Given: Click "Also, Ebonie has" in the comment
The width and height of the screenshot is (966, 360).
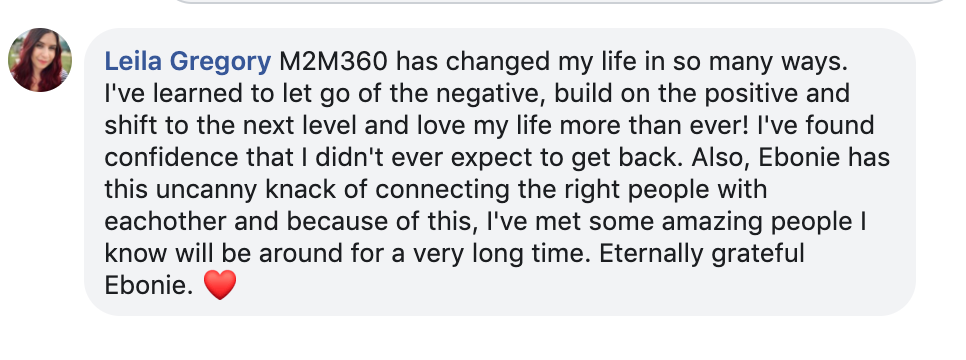Looking at the screenshot, I should point(790,157).
